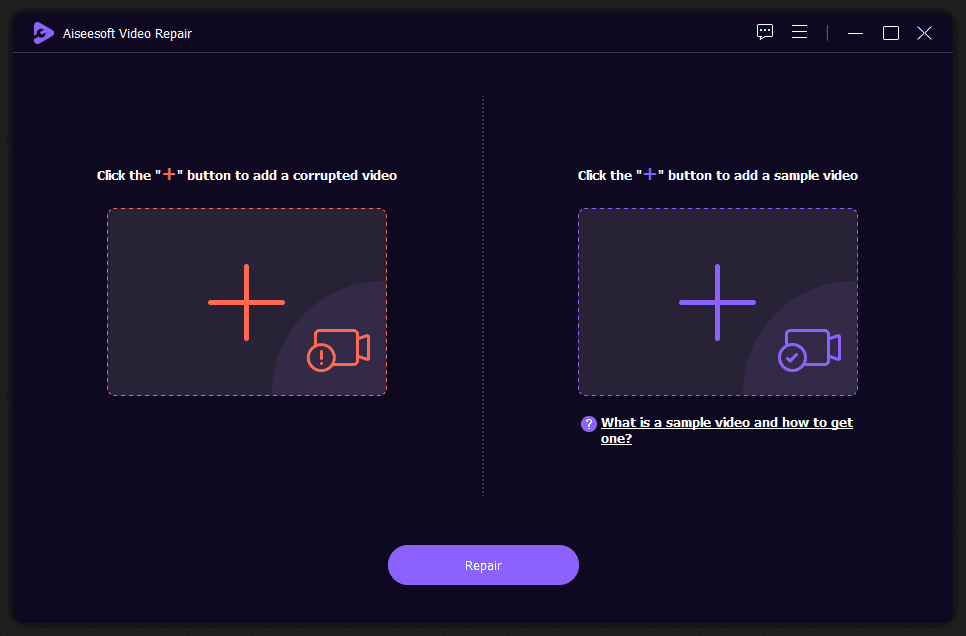Start repair with the Repair button
The image size is (966, 636).
click(x=483, y=565)
